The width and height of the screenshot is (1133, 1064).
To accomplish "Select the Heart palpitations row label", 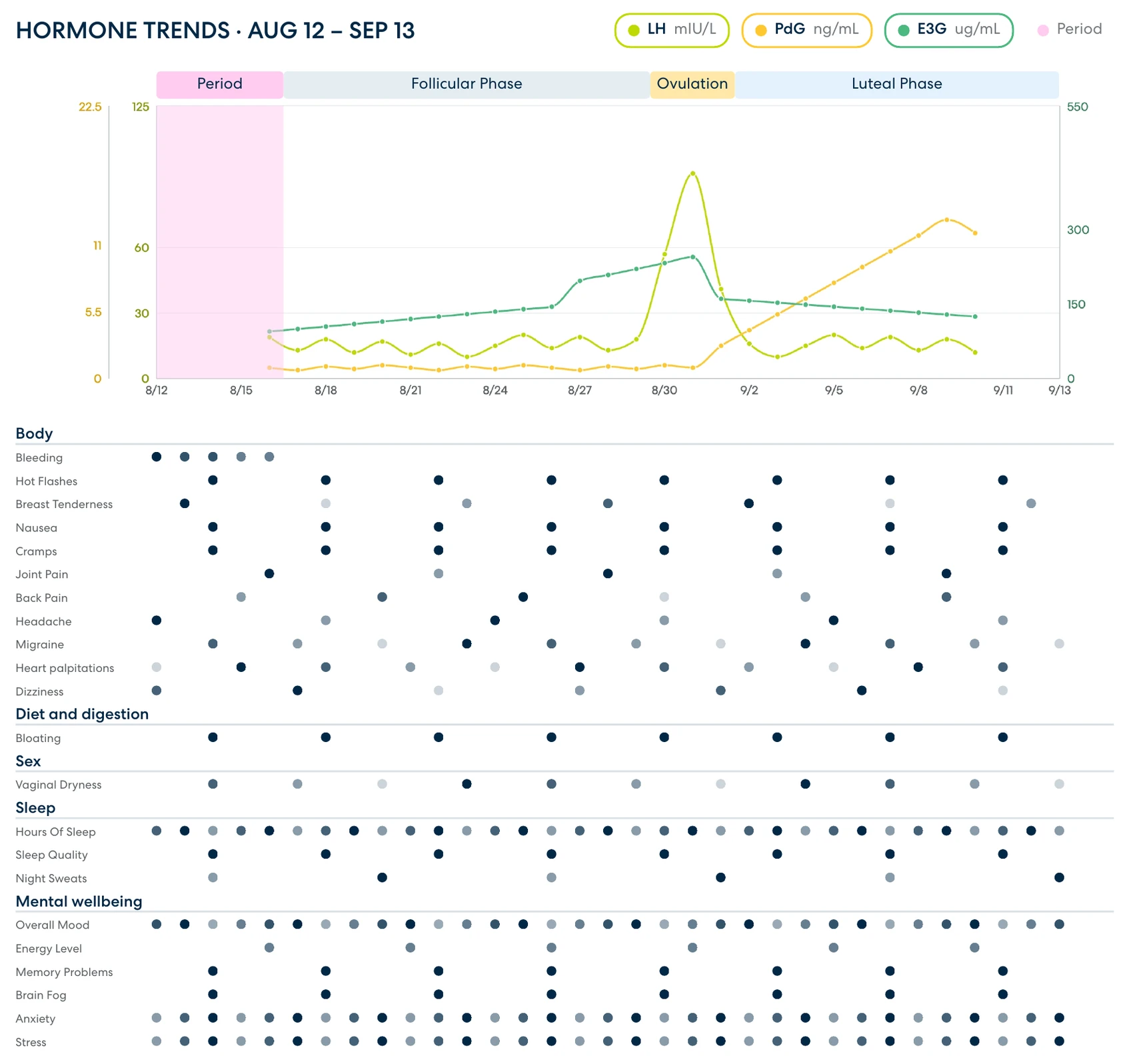I will 65,668.
